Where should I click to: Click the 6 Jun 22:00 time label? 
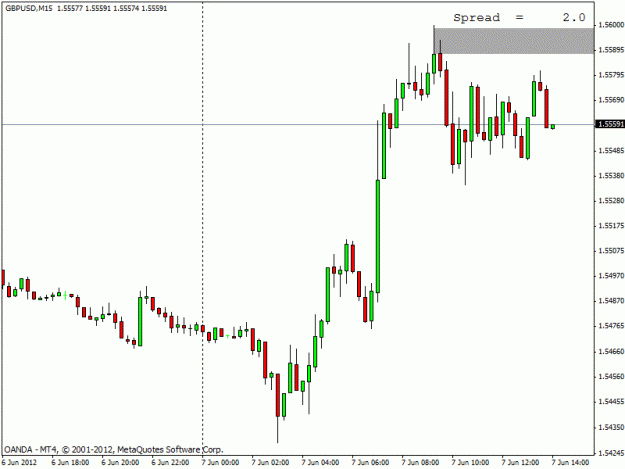[170, 462]
